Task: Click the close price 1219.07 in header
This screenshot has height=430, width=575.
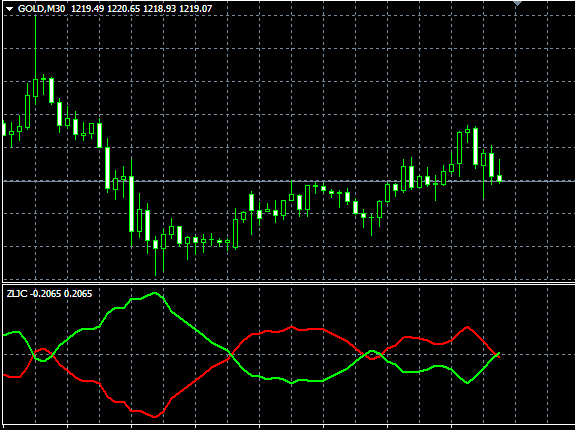Action: (195, 9)
